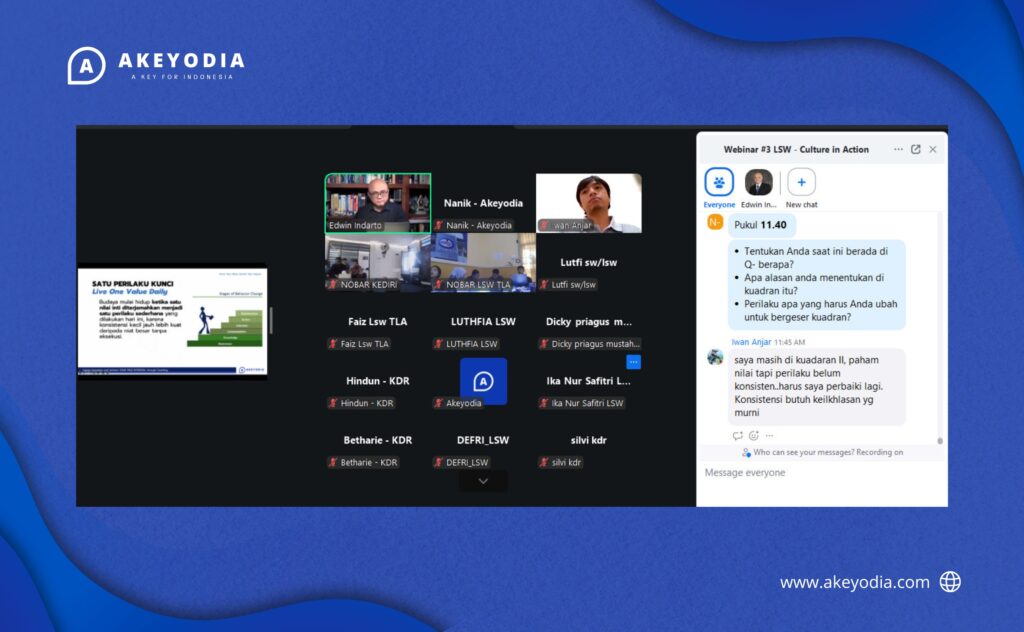Screen dimensions: 1024x632
Task: Click the 11:45 AM message timestamp
Action: tap(790, 342)
